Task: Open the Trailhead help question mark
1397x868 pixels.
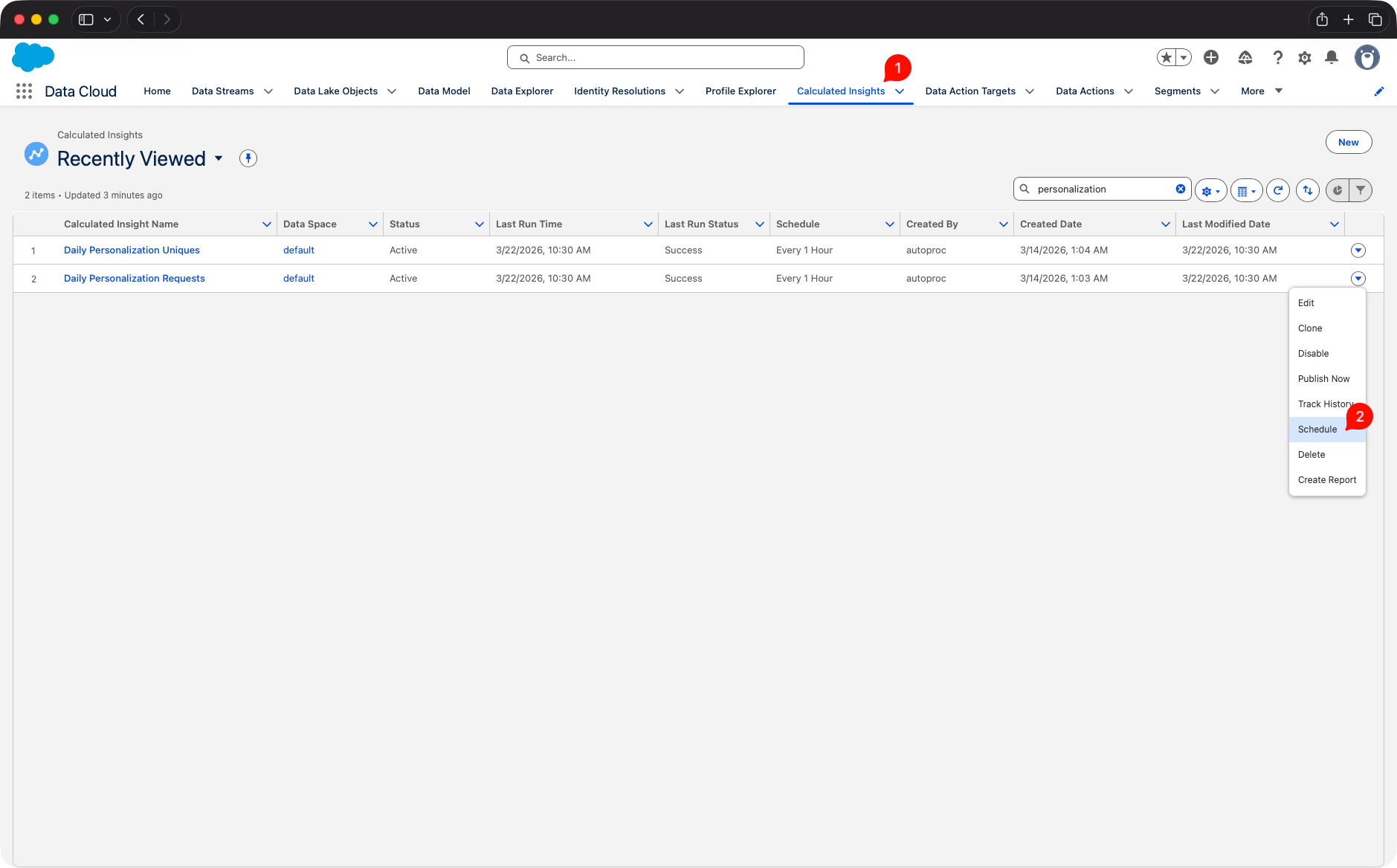Action: [x=1277, y=57]
